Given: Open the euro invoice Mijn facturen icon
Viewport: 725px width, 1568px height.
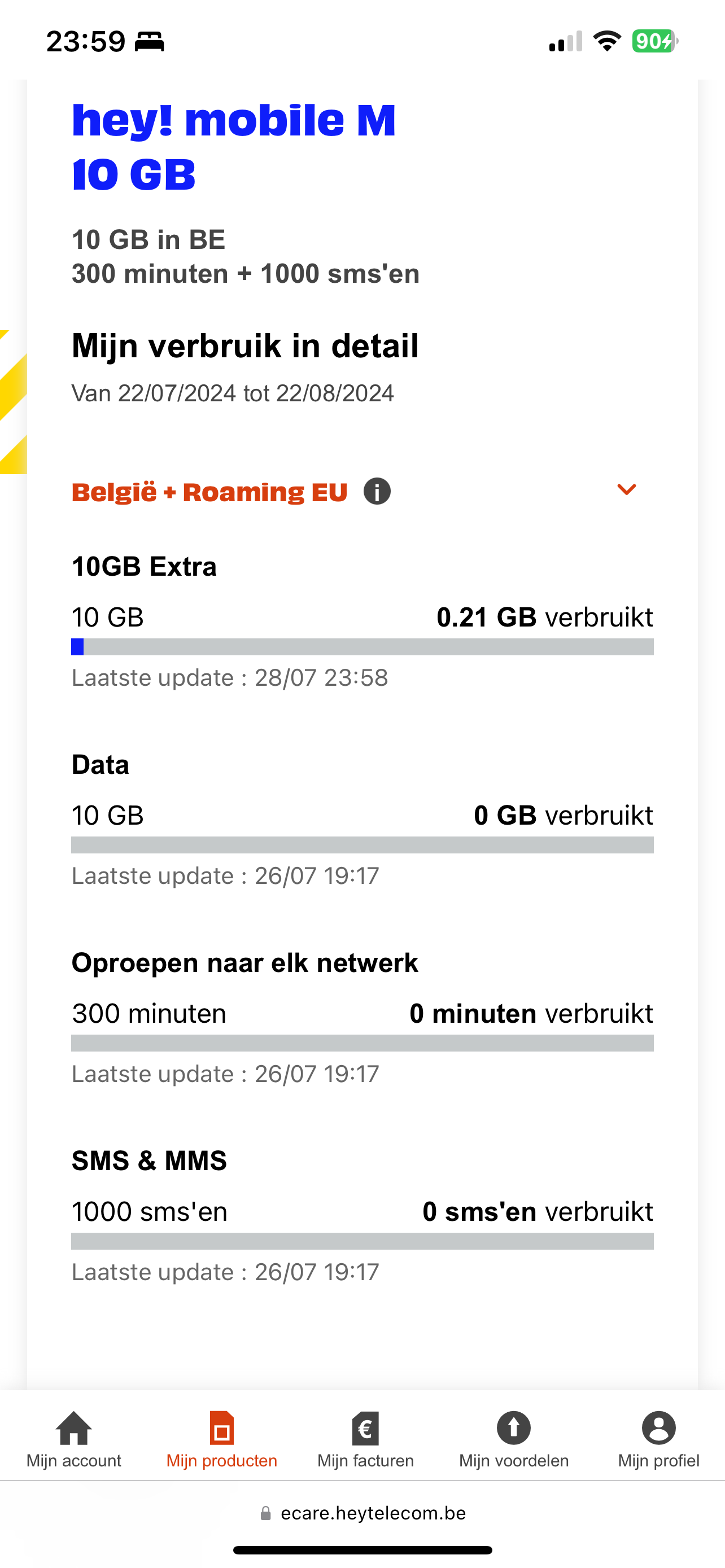Looking at the screenshot, I should (365, 1427).
